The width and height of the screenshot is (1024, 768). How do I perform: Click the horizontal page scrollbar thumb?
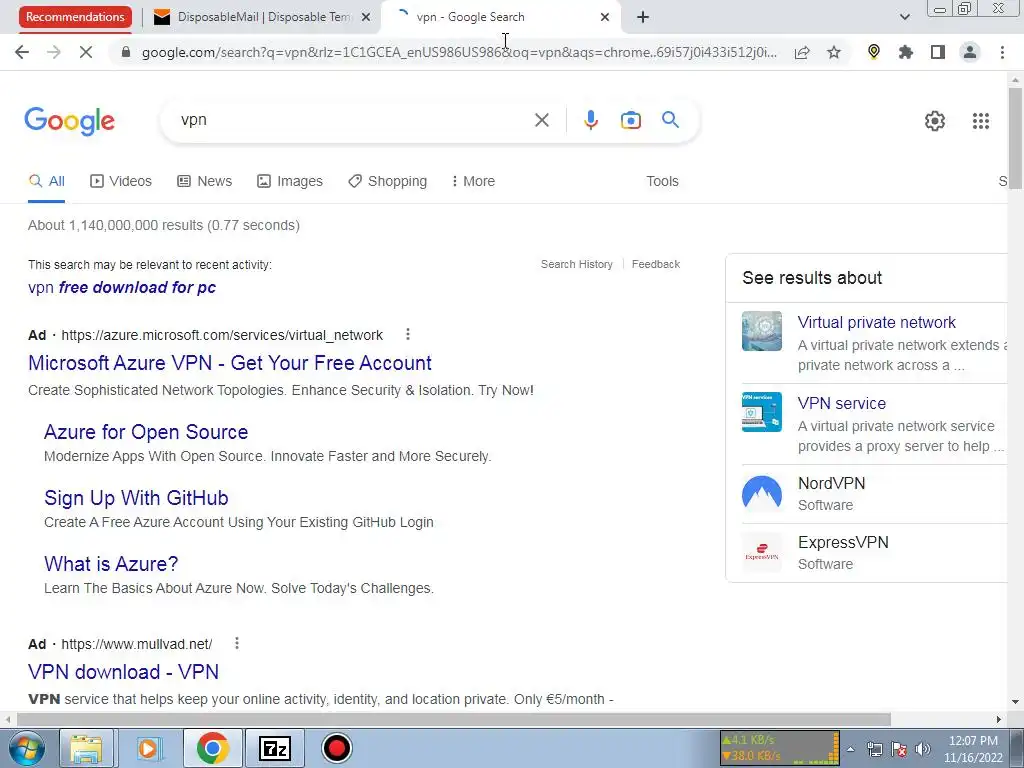tap(454, 719)
